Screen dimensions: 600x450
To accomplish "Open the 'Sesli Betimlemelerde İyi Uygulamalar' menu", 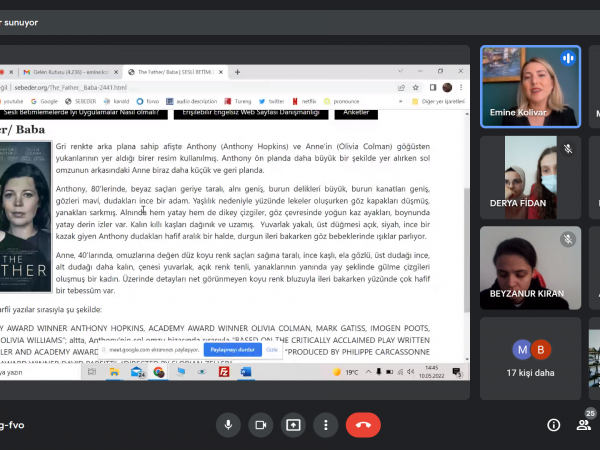I will (x=82, y=113).
